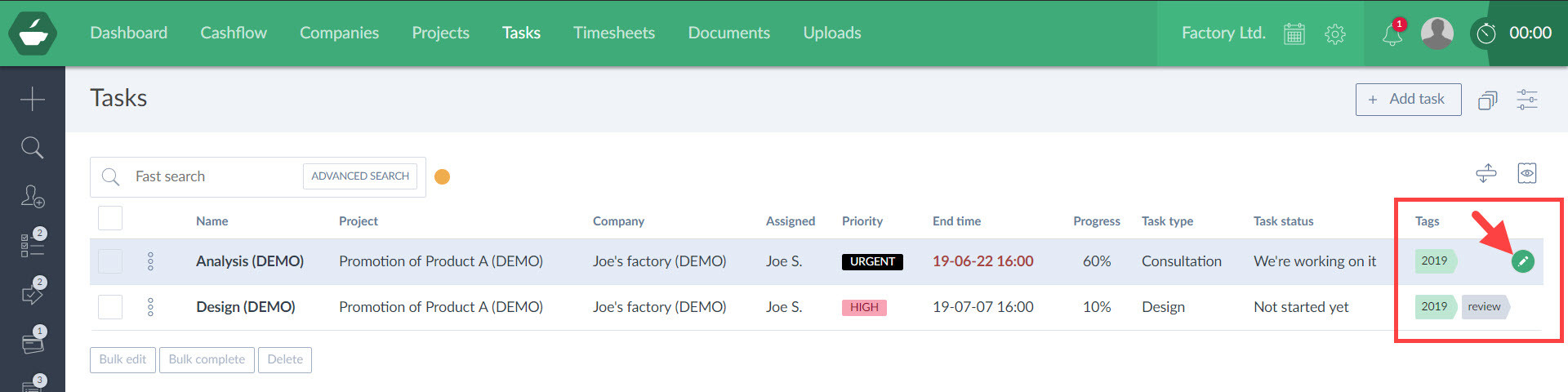Open Companies tab

tap(339, 33)
